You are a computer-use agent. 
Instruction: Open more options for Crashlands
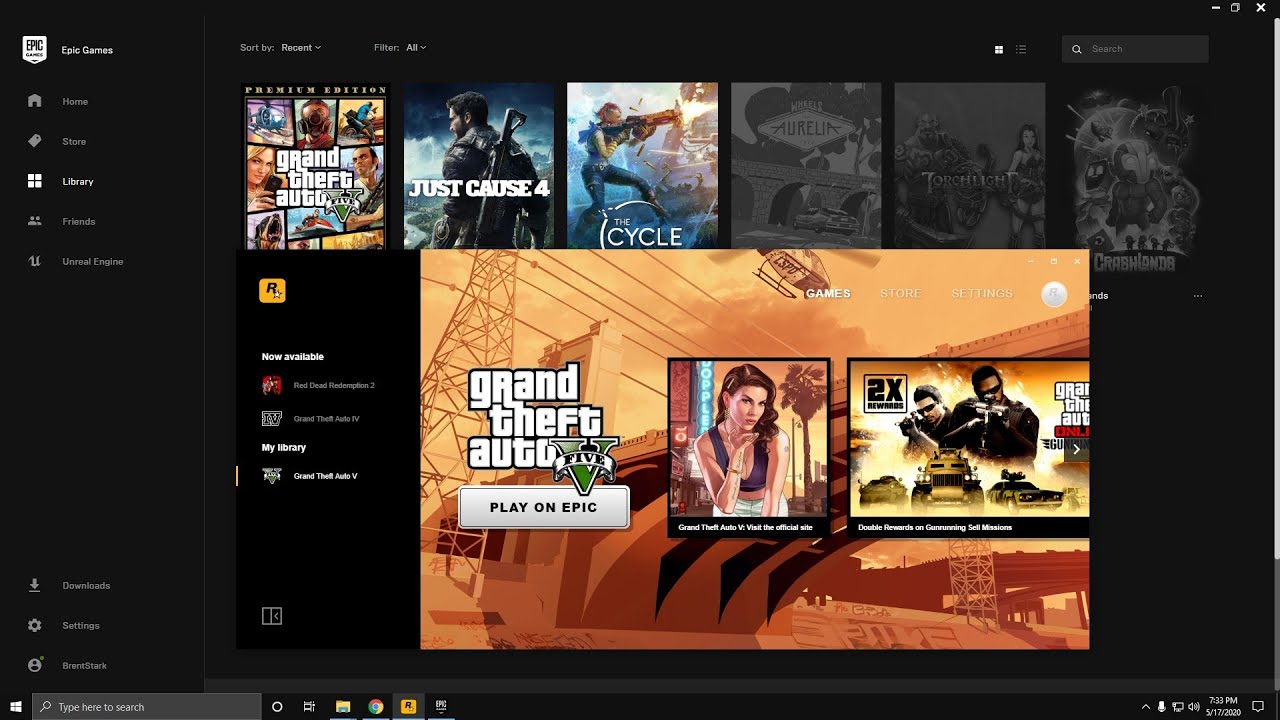tap(1198, 296)
